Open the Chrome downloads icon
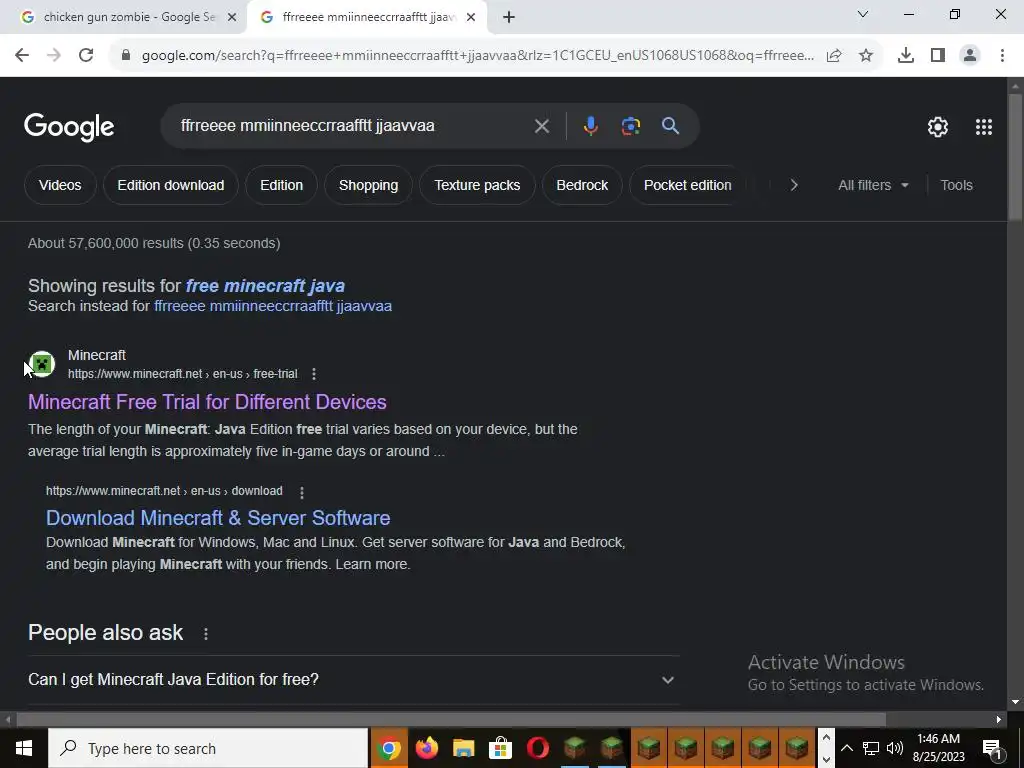The width and height of the screenshot is (1024, 768). tap(906, 56)
